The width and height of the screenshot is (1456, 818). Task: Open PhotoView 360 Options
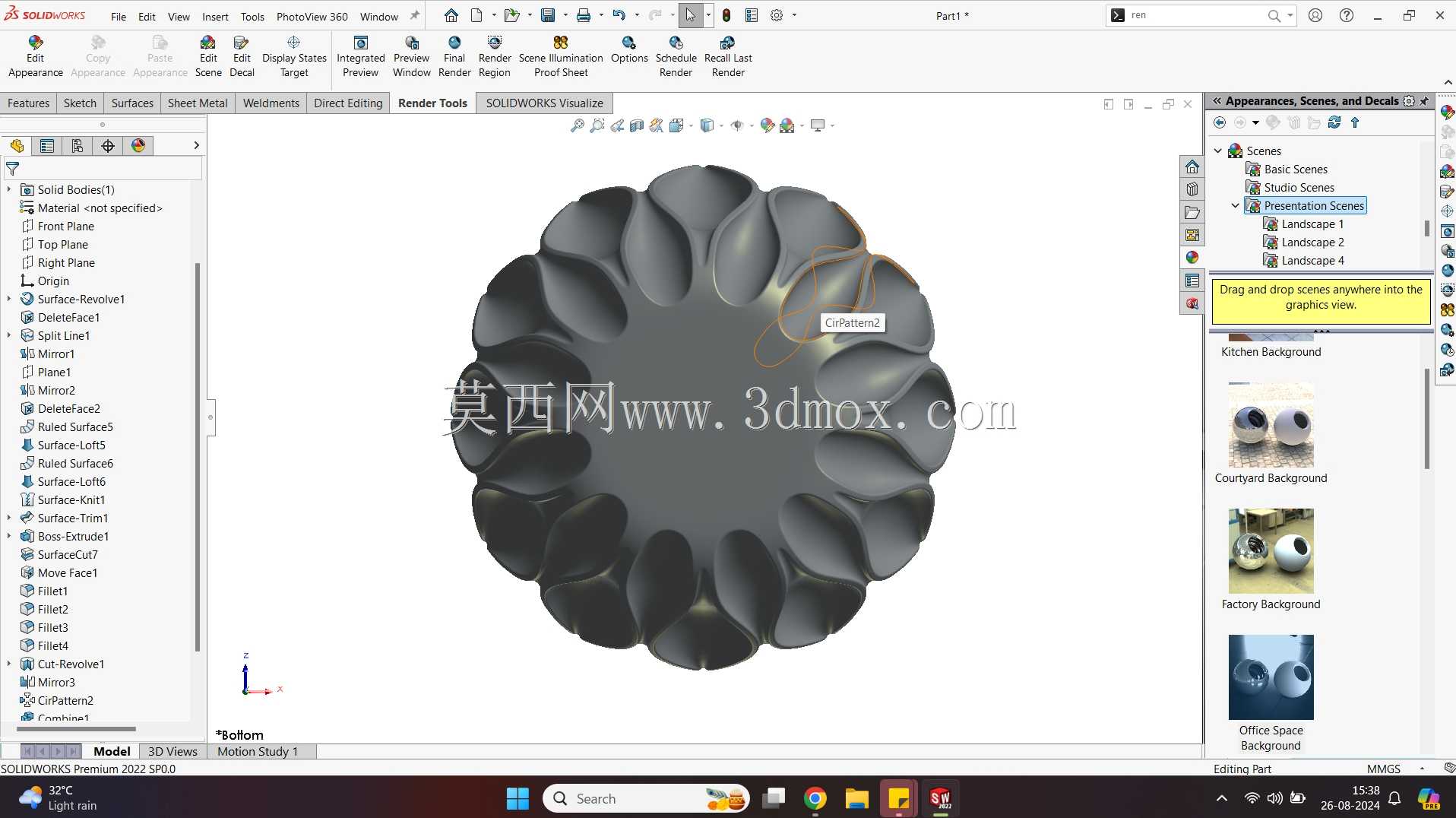coord(629,49)
